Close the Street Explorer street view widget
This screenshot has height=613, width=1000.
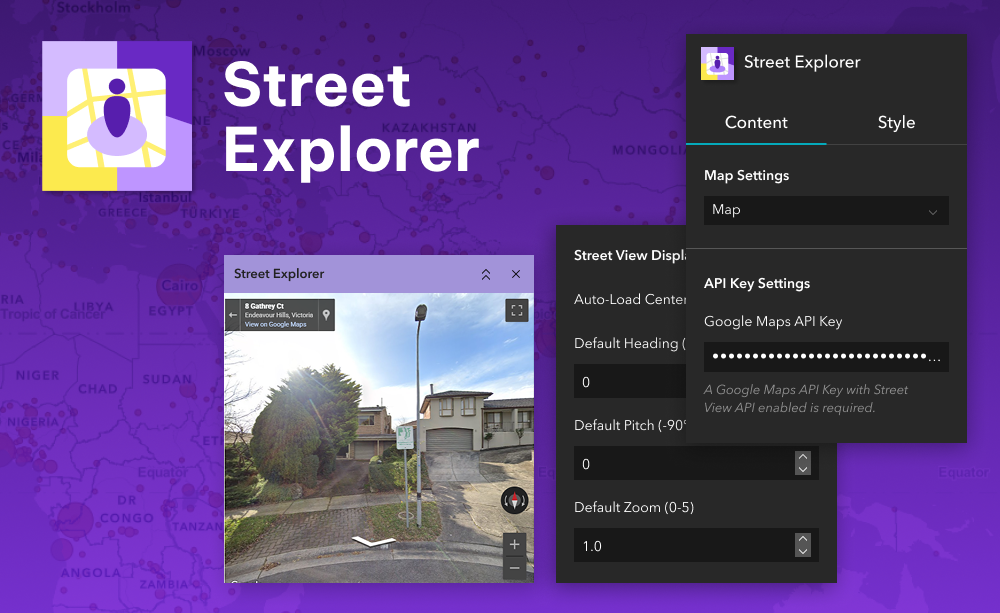pos(516,274)
